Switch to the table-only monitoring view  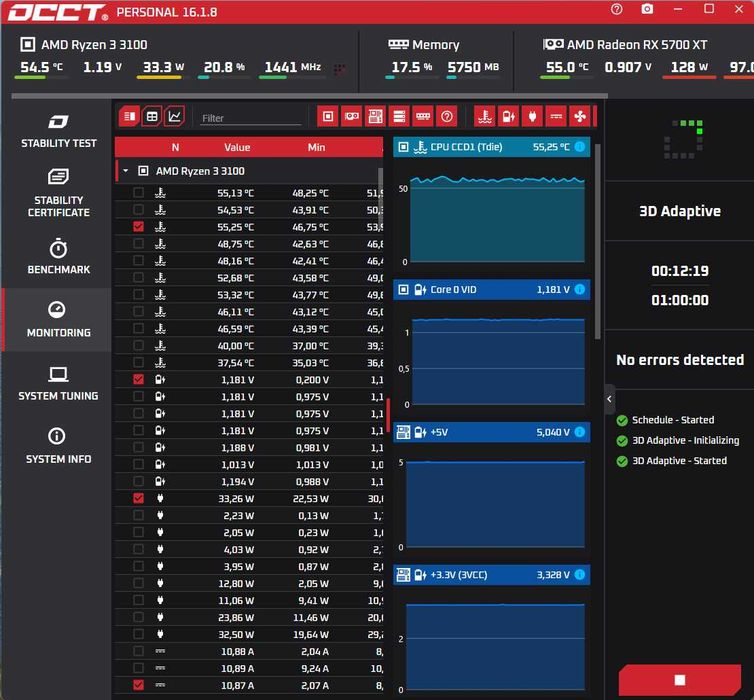tap(129, 116)
